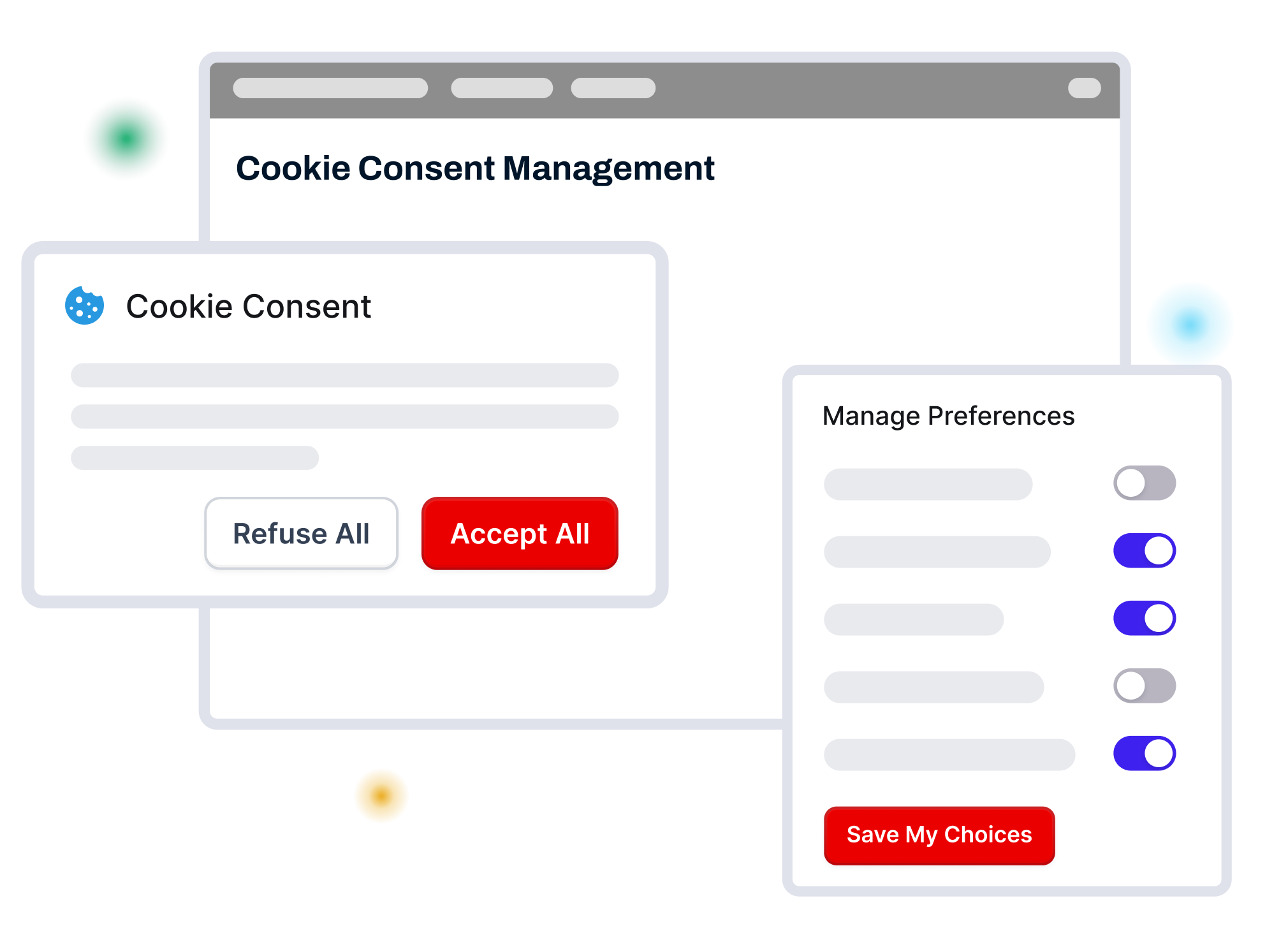Click the blue cookie icon
1288x933 pixels.
pyautogui.click(x=84, y=306)
